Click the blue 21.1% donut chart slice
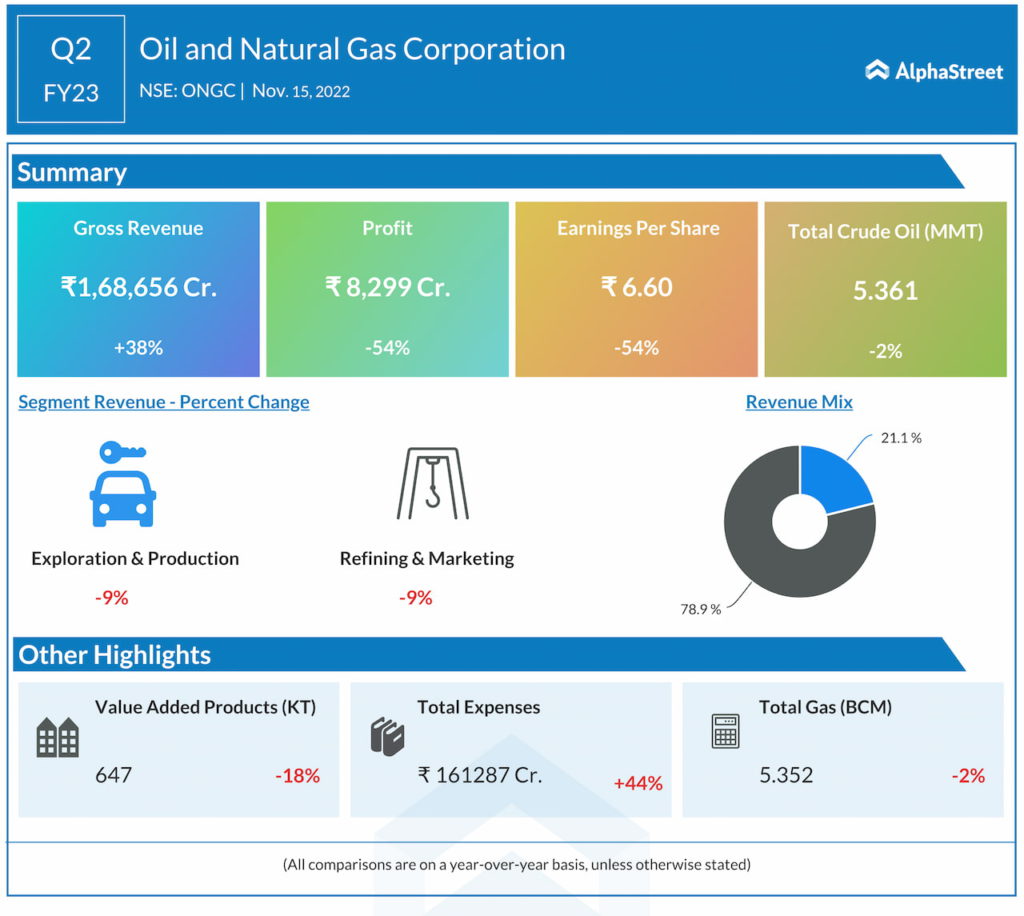The width and height of the screenshot is (1024, 916). pyautogui.click(x=835, y=480)
